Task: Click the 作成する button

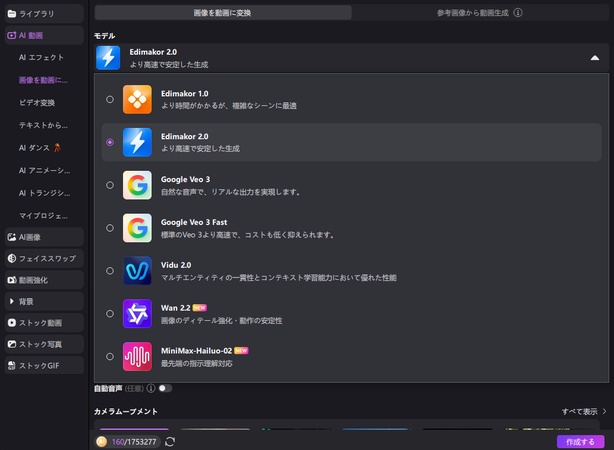Action: click(581, 441)
